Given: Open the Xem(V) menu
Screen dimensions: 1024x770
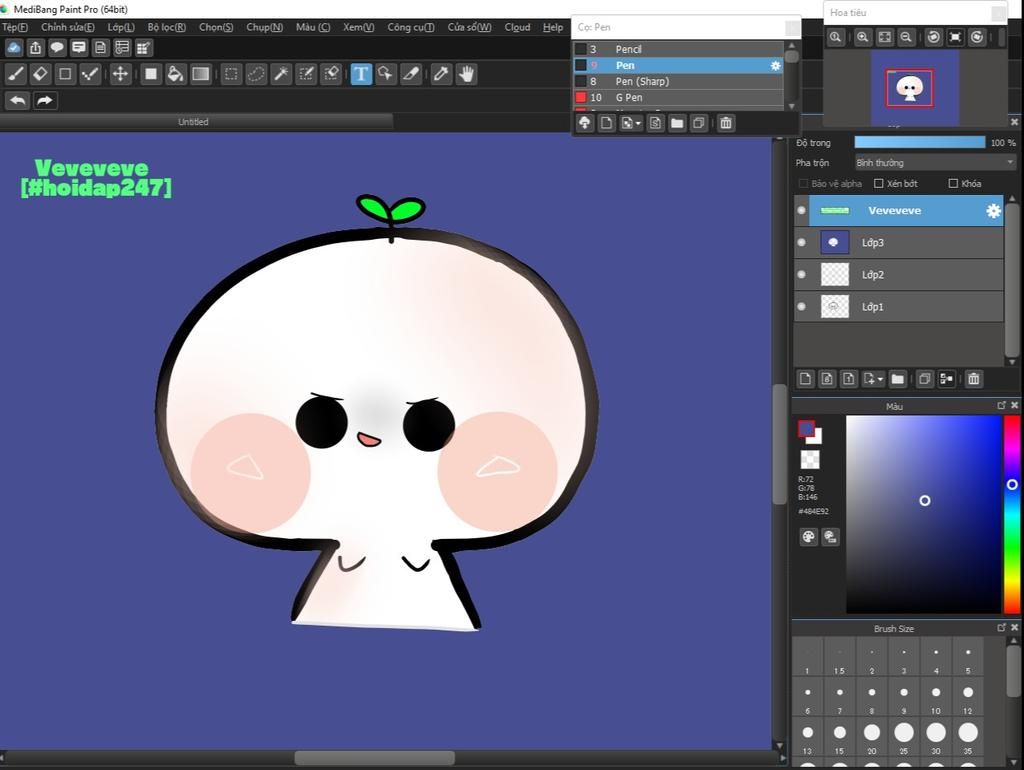Looking at the screenshot, I should [359, 27].
